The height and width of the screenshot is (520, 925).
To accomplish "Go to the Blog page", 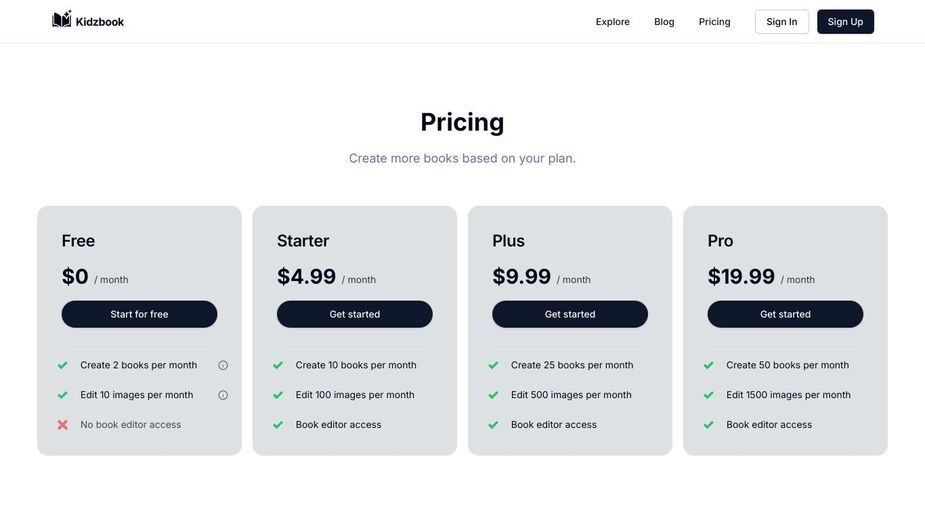I will tap(664, 22).
